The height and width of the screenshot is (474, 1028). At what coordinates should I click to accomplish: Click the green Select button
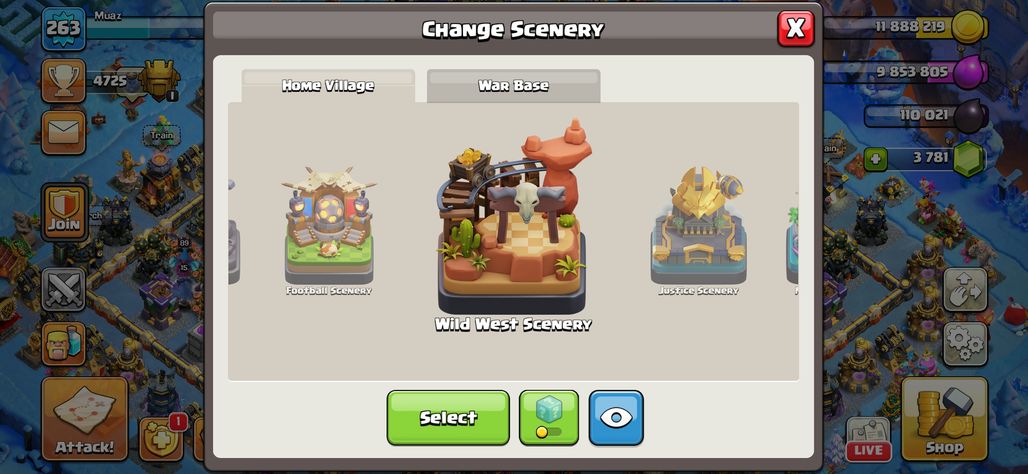(448, 418)
